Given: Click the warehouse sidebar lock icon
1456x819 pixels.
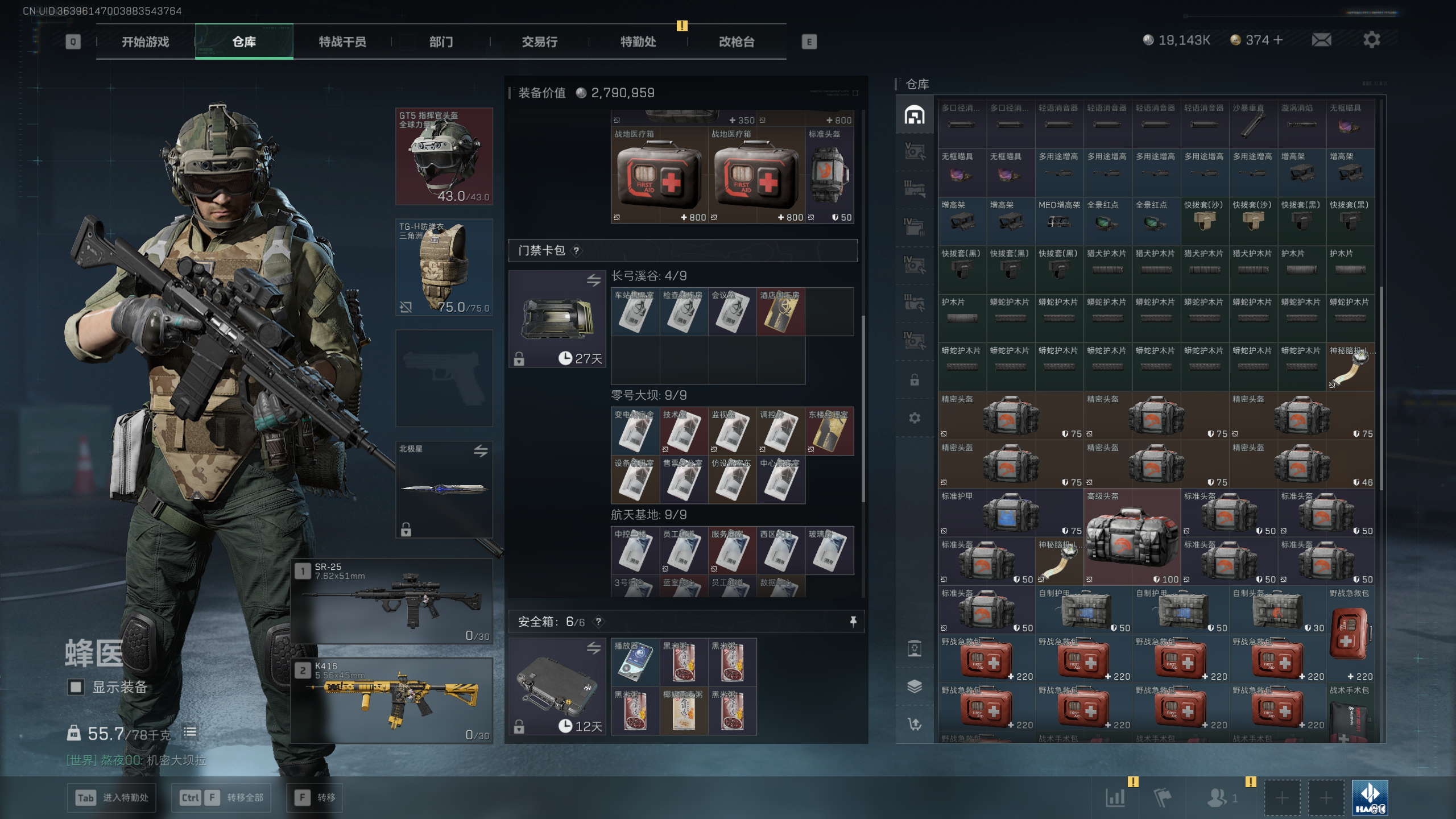Looking at the screenshot, I should 914,380.
